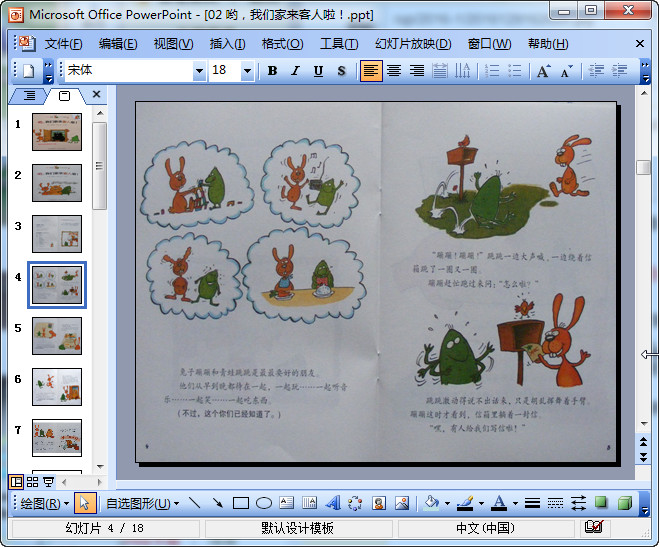The height and width of the screenshot is (547, 659).
Task: Apply Font Color A
Action: (499, 503)
